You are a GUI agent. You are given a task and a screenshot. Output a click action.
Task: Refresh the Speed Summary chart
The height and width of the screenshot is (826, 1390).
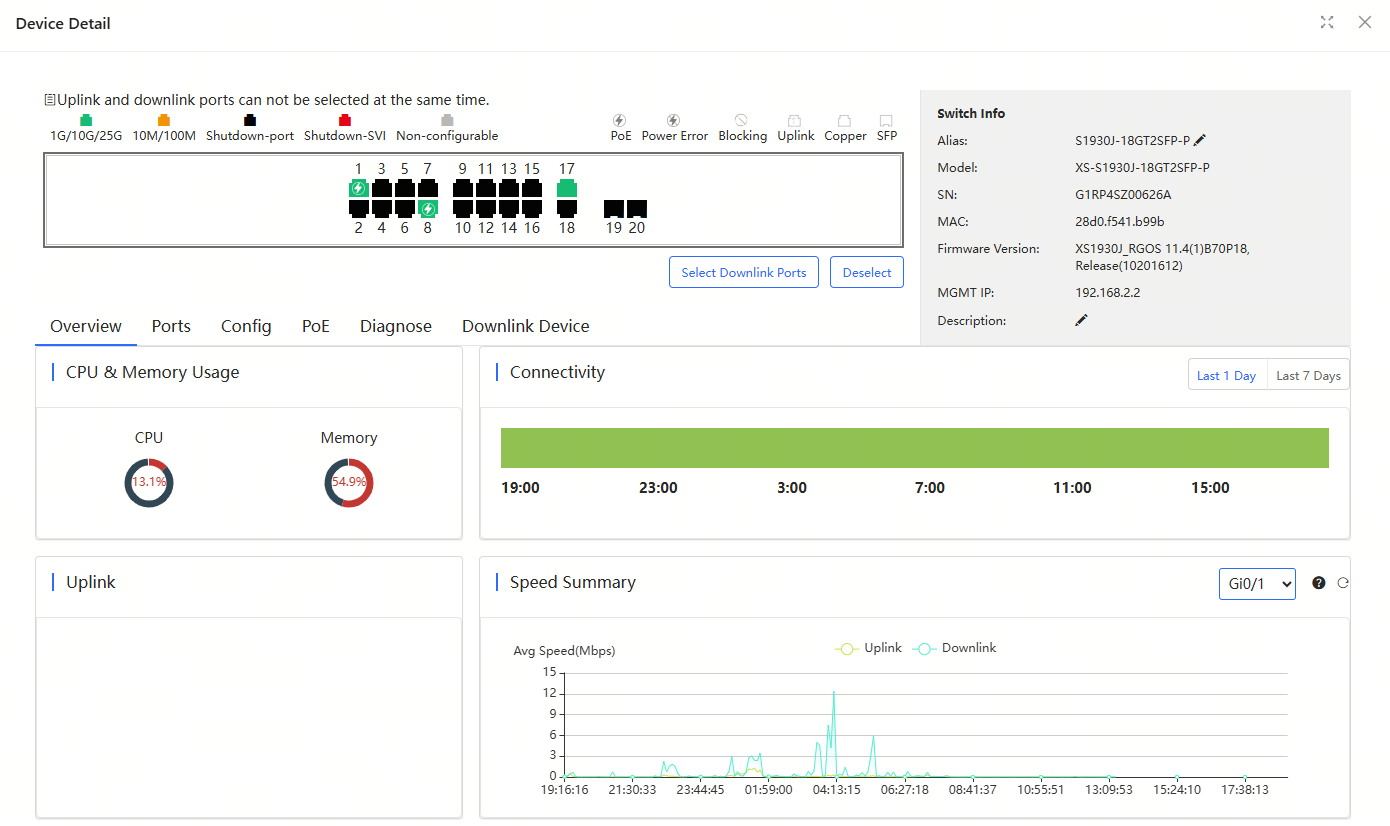point(1343,583)
